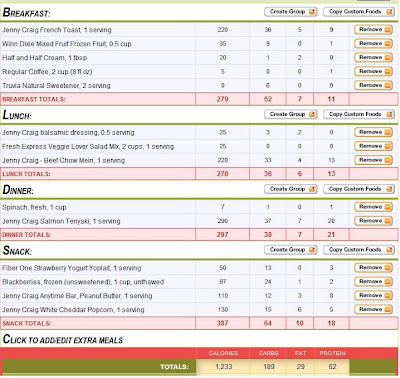Click the Snack Create Group icon
The height and width of the screenshot is (378, 400).
312,250
